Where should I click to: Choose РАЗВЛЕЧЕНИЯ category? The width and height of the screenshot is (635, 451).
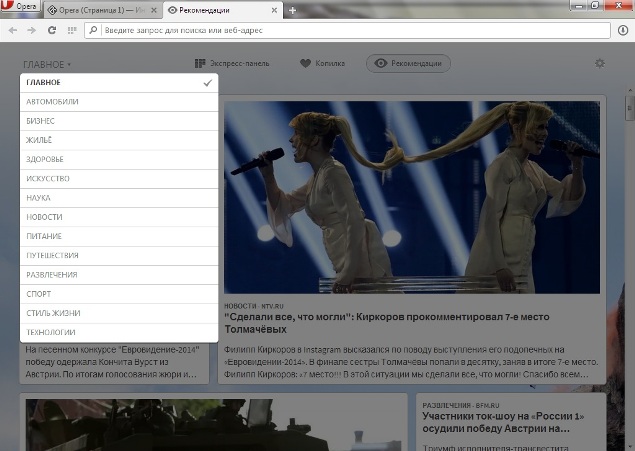click(119, 275)
